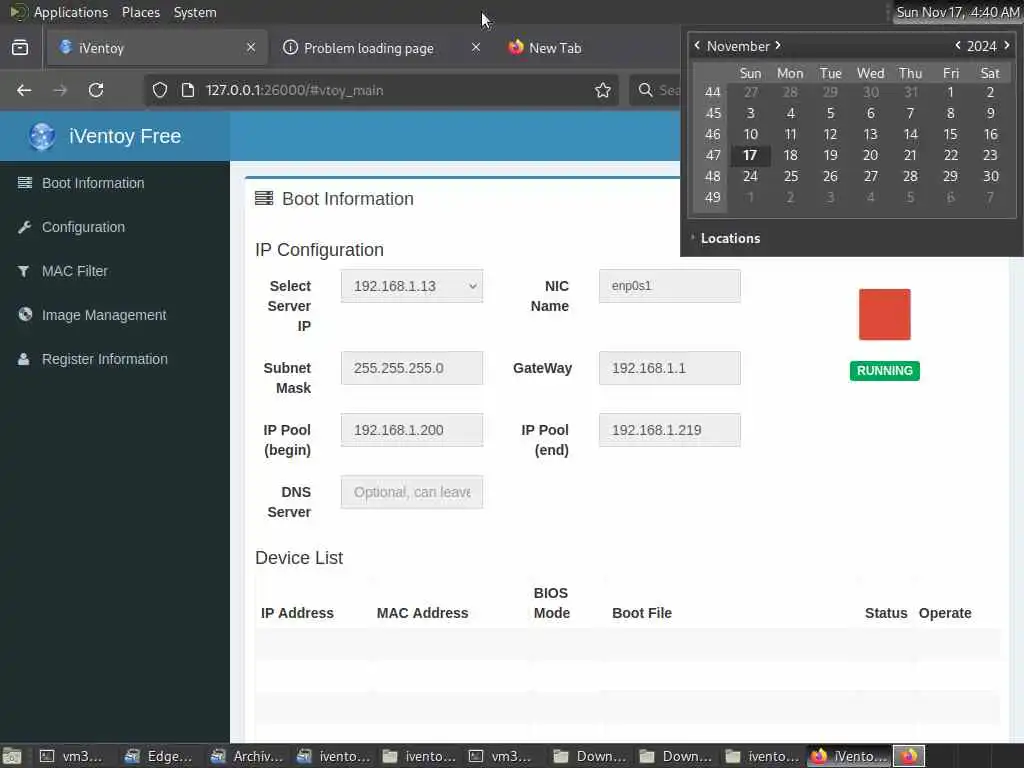Click the MAC Address column header
Screen dimensions: 1024x768
click(x=423, y=613)
